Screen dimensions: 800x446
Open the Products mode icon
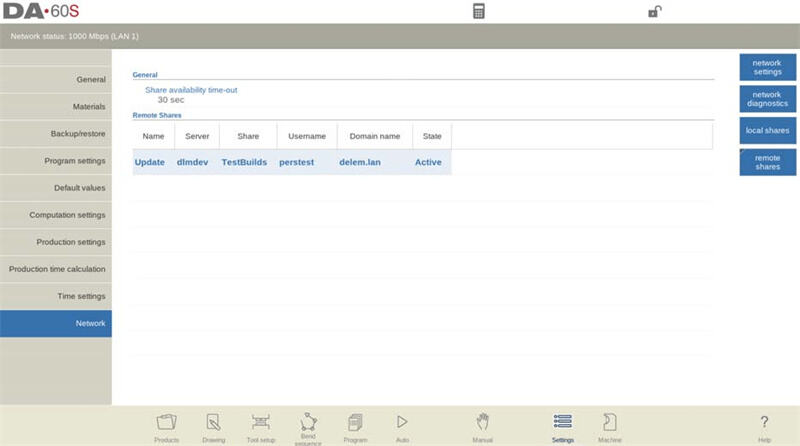point(167,425)
